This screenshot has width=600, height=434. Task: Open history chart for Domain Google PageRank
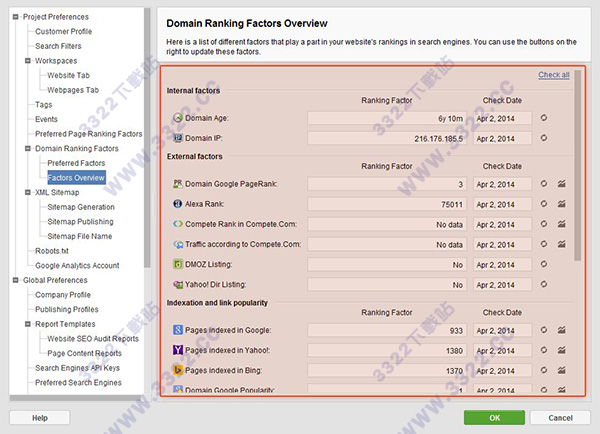click(x=561, y=184)
